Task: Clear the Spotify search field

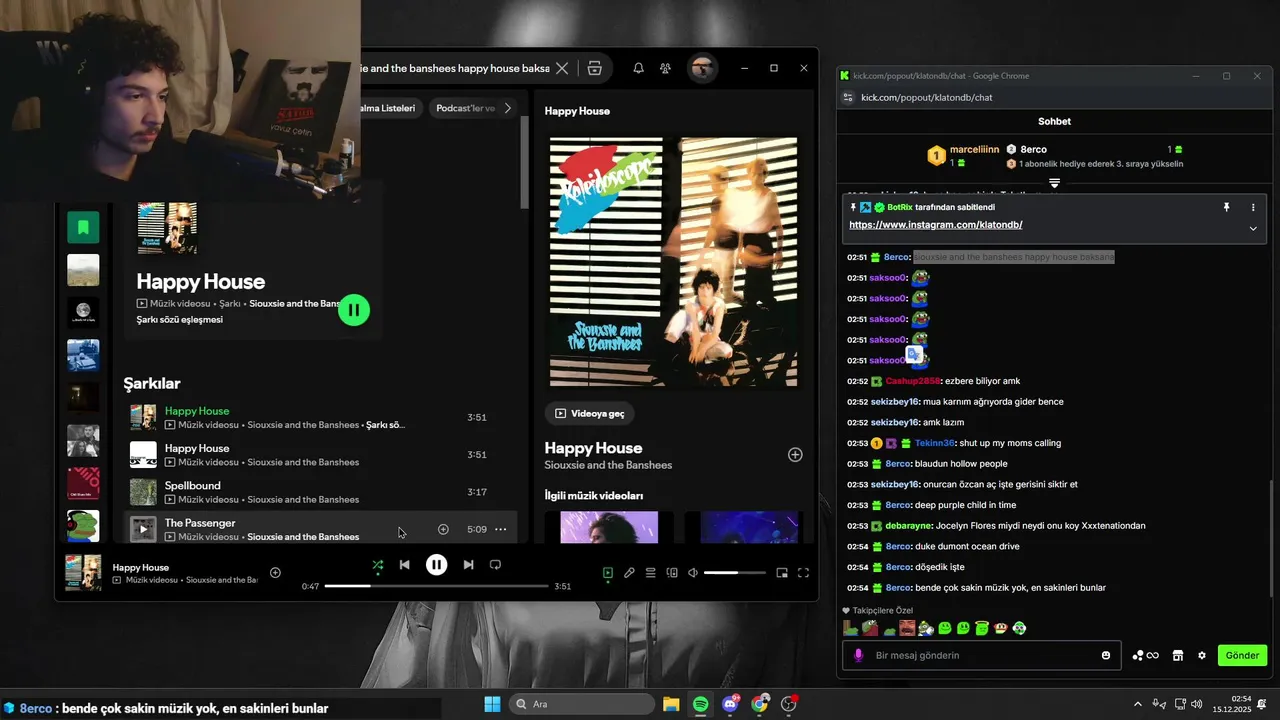Action: click(562, 68)
